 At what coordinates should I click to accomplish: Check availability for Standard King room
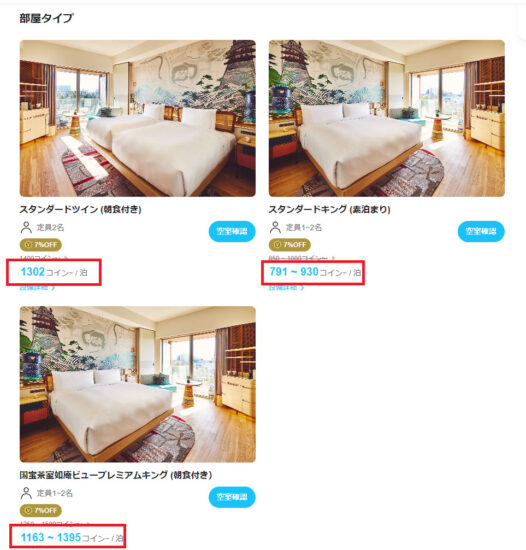click(481, 231)
